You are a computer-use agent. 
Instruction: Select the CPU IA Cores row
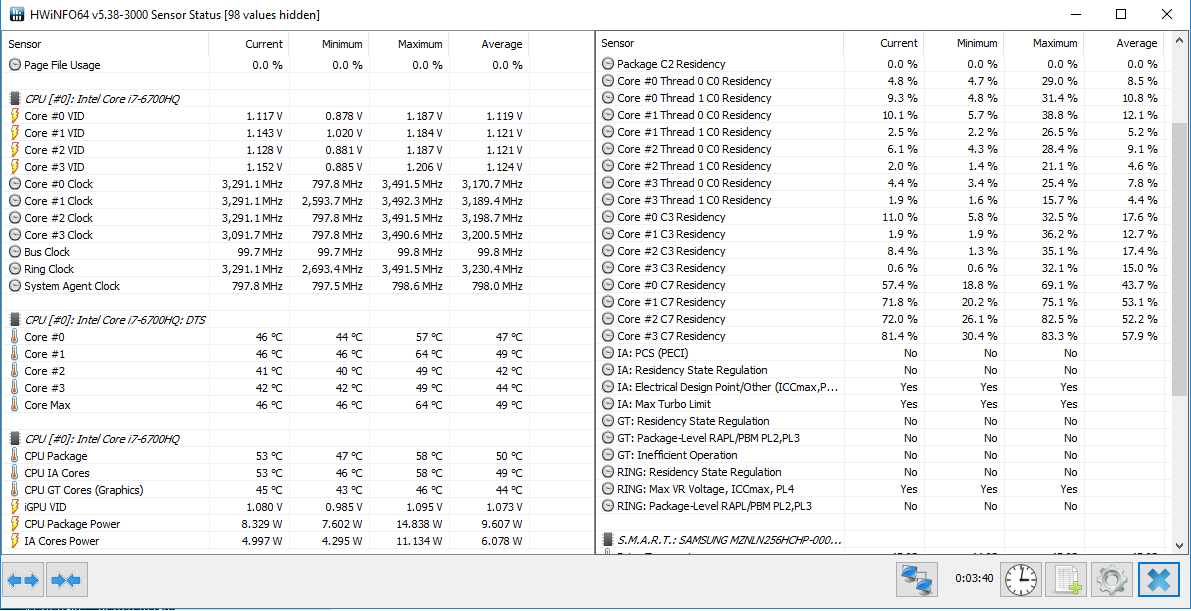pyautogui.click(x=265, y=473)
